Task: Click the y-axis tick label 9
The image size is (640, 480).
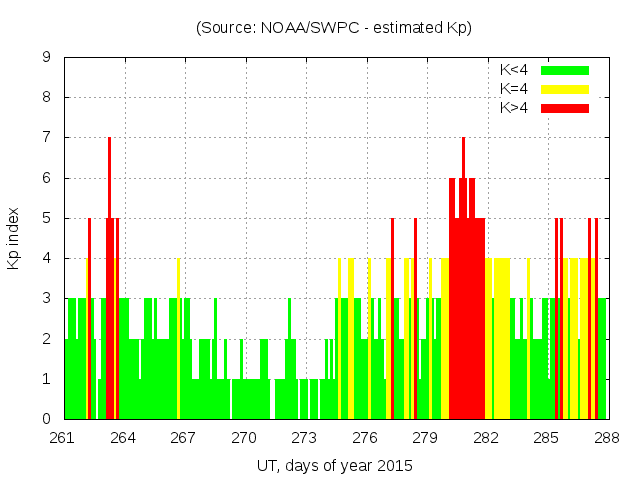Action: pyautogui.click(x=47, y=57)
